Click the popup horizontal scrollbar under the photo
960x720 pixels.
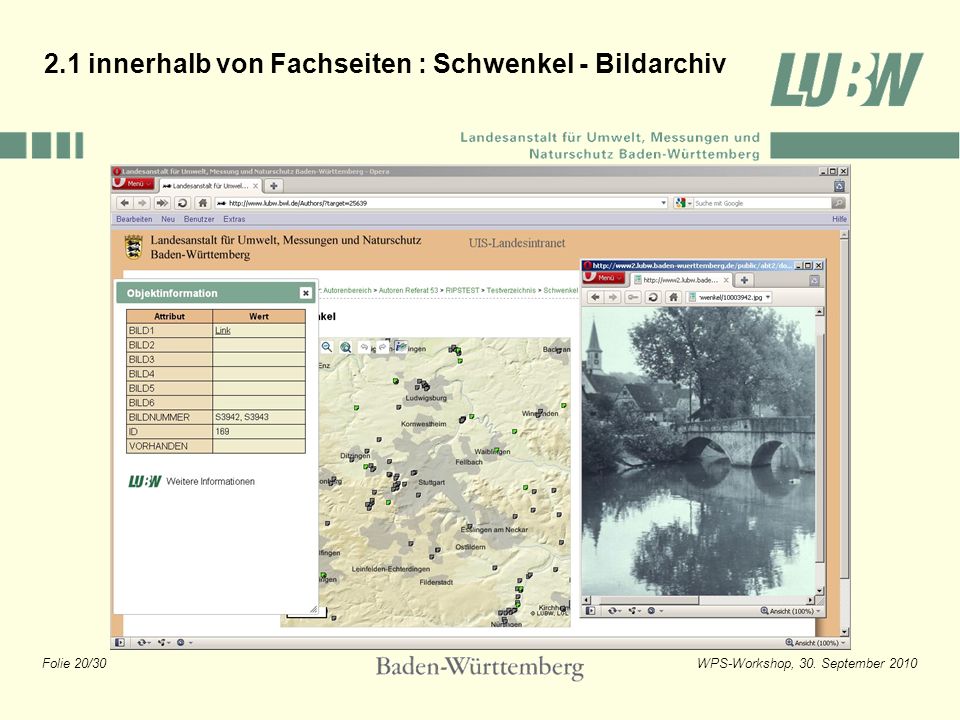coord(698,601)
